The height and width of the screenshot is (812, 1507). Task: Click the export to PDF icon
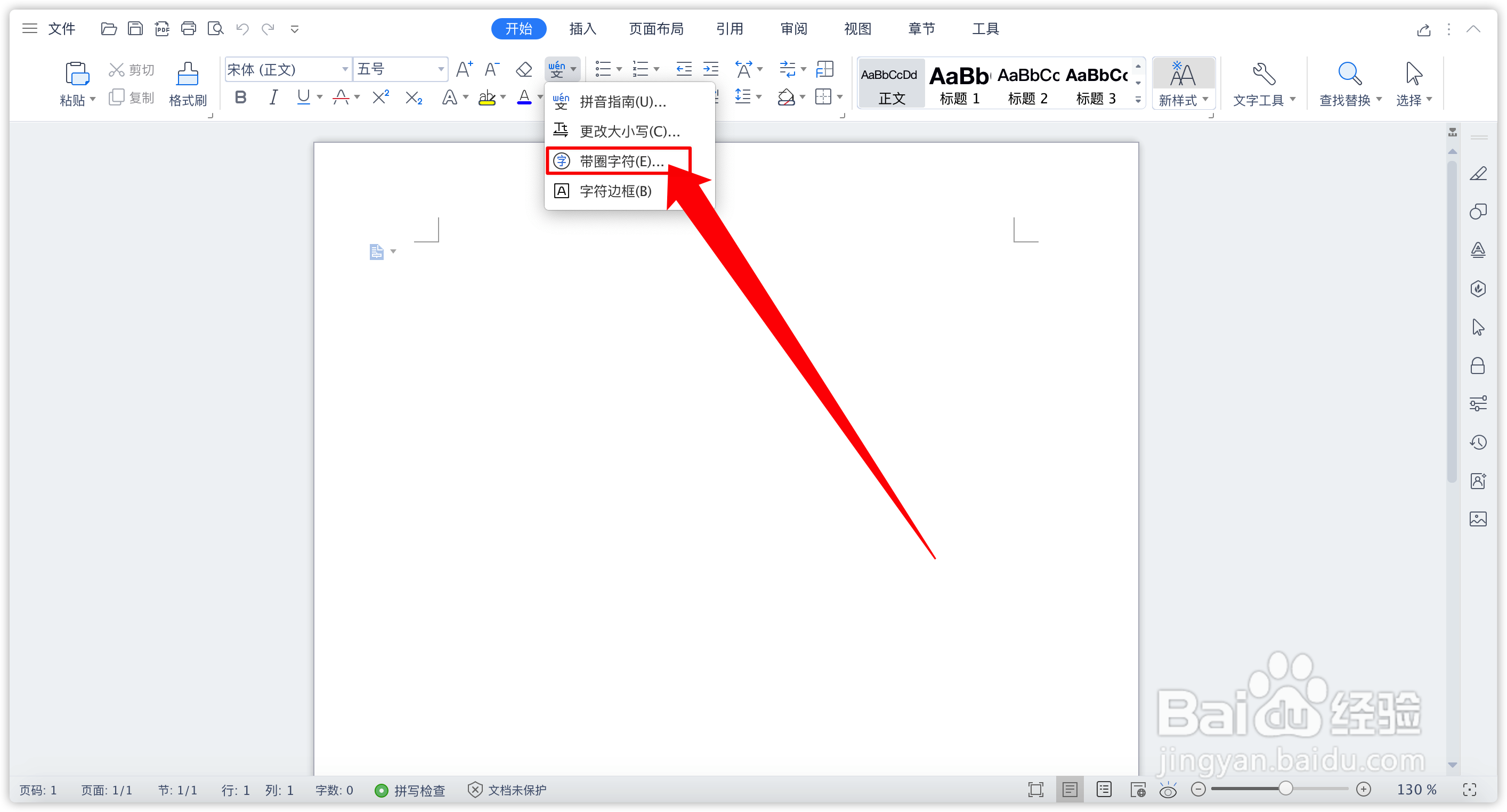161,29
